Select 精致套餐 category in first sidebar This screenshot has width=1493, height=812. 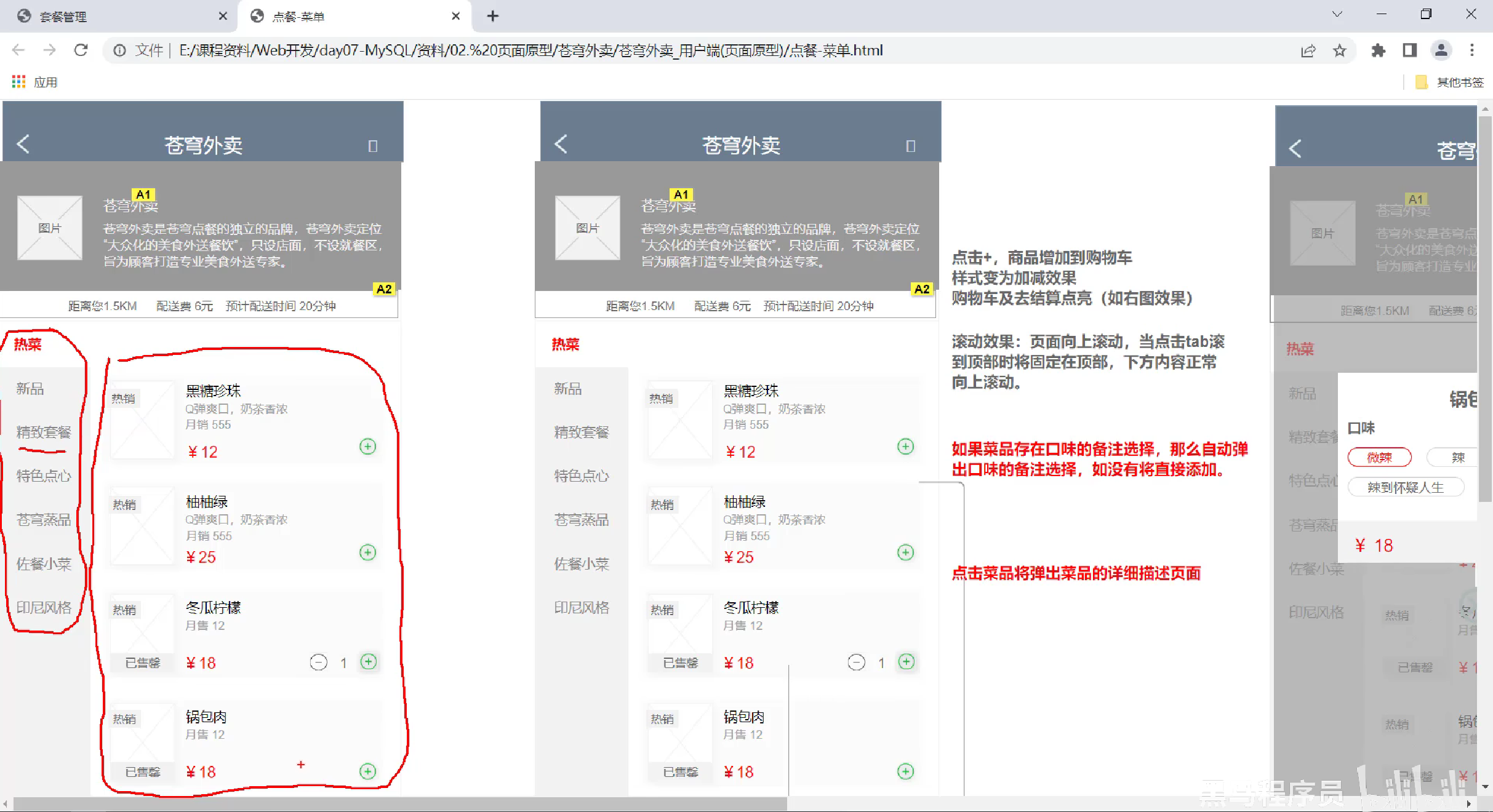44,432
